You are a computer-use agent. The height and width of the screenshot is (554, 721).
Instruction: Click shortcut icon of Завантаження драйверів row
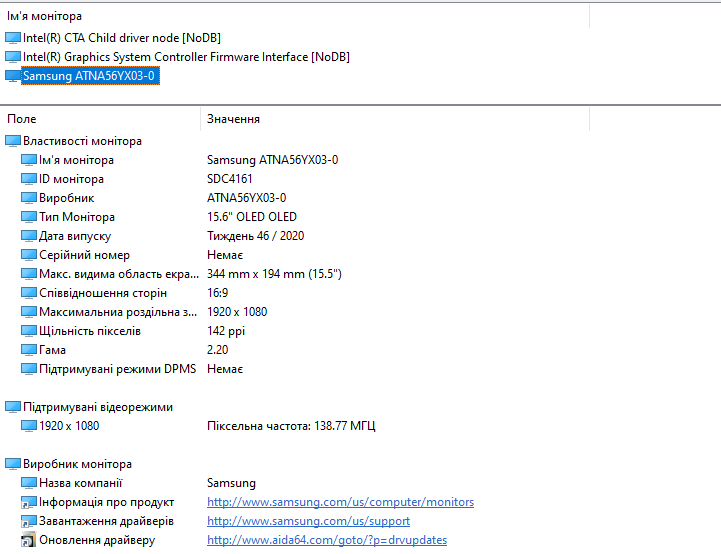[x=29, y=521]
